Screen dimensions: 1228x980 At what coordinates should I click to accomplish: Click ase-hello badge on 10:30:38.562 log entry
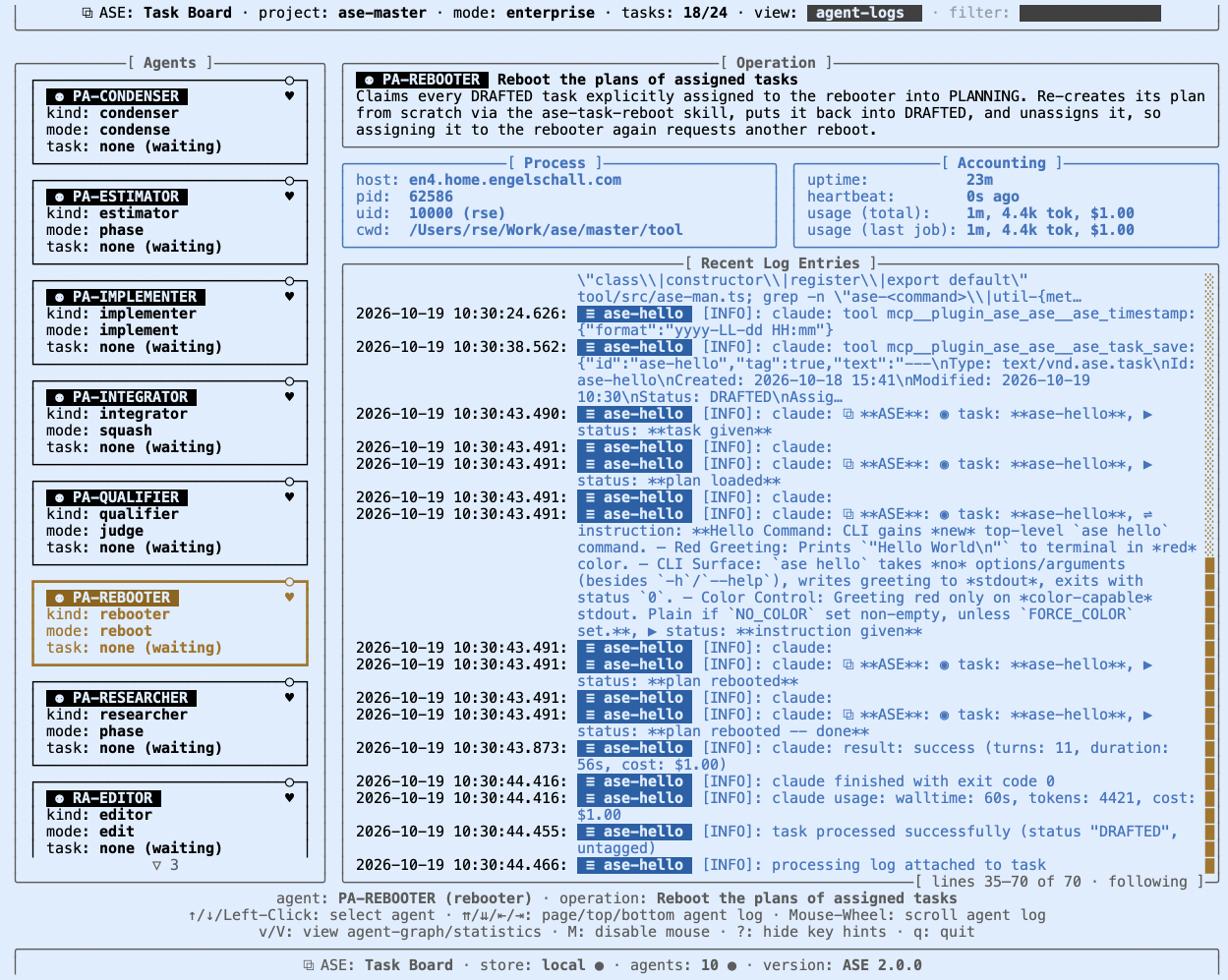coord(634,347)
